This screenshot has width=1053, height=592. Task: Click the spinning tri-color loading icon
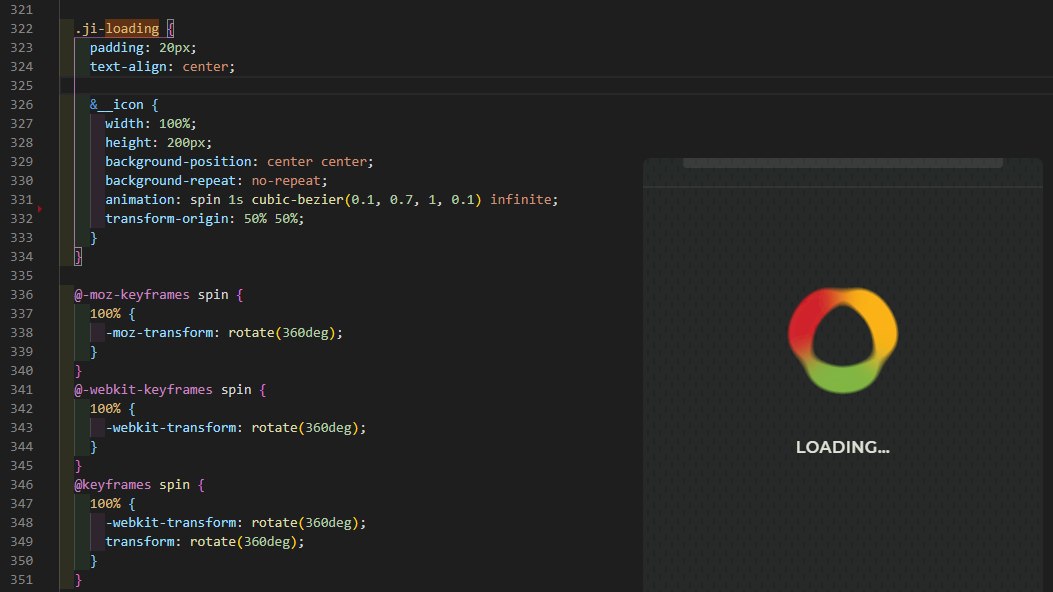tap(843, 340)
